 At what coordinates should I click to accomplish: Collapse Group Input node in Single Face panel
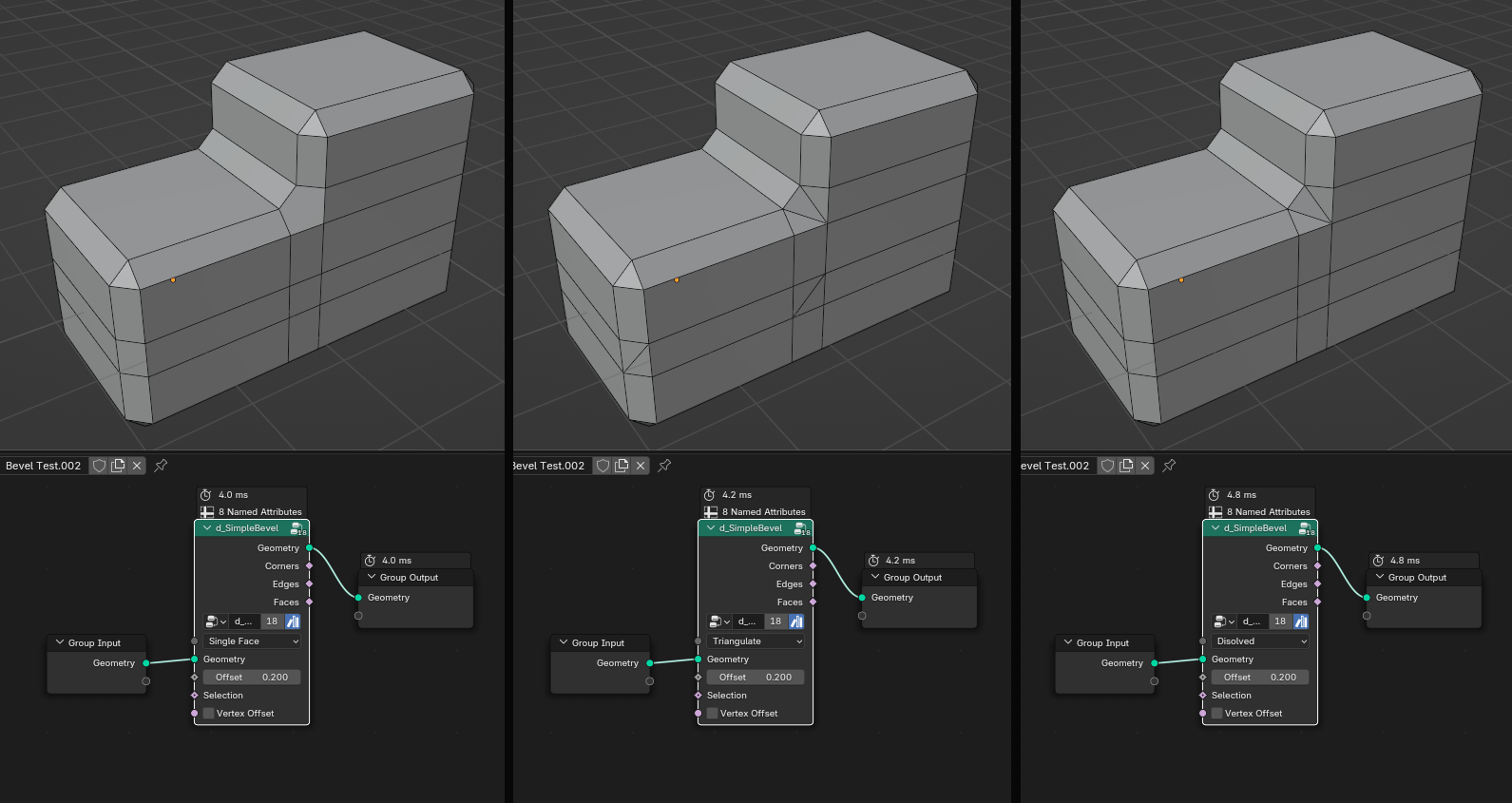click(60, 643)
